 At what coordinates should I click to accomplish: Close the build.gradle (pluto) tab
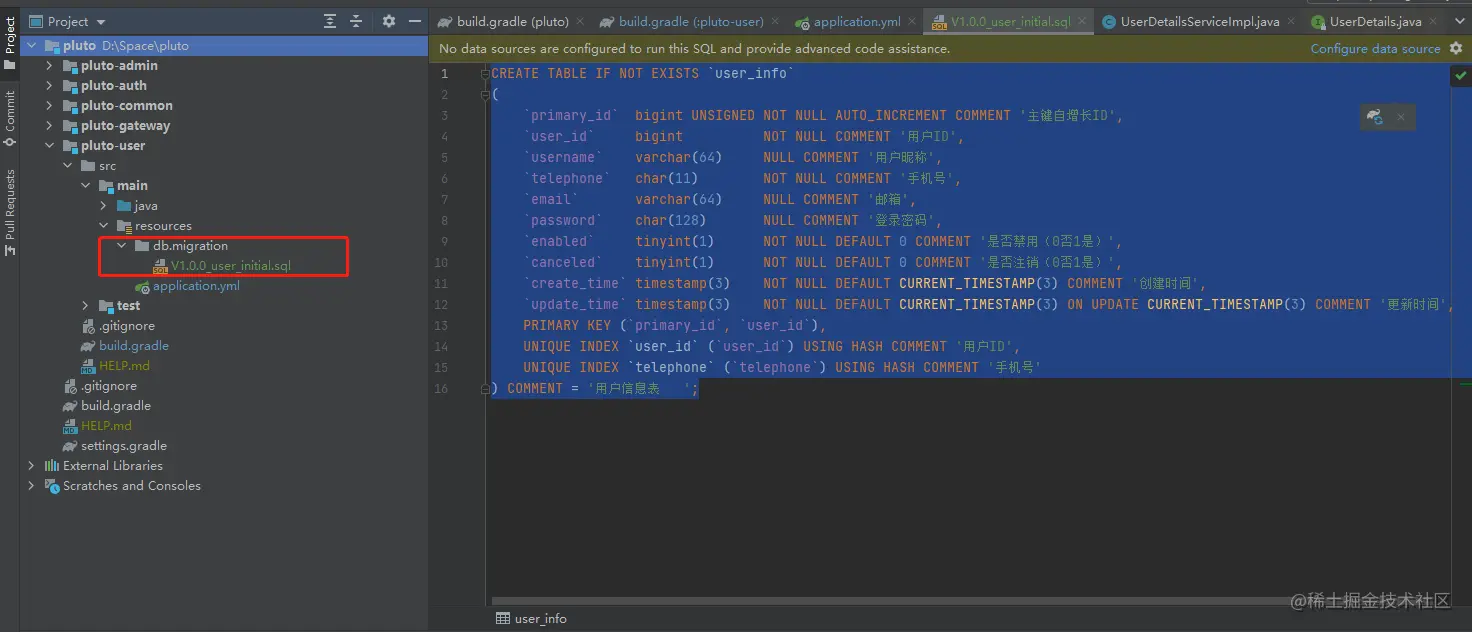pos(580,21)
